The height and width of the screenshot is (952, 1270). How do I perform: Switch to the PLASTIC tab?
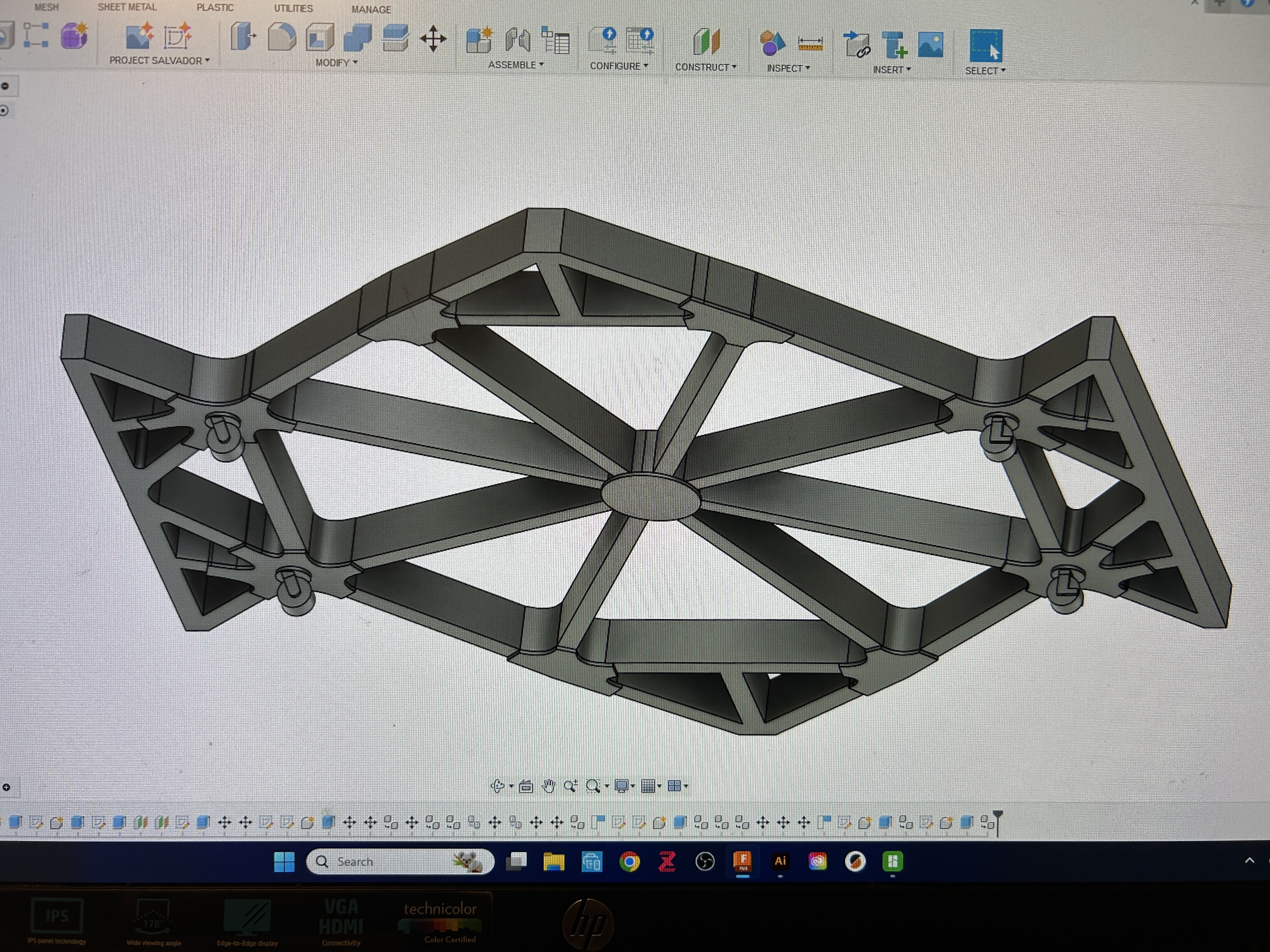click(215, 8)
